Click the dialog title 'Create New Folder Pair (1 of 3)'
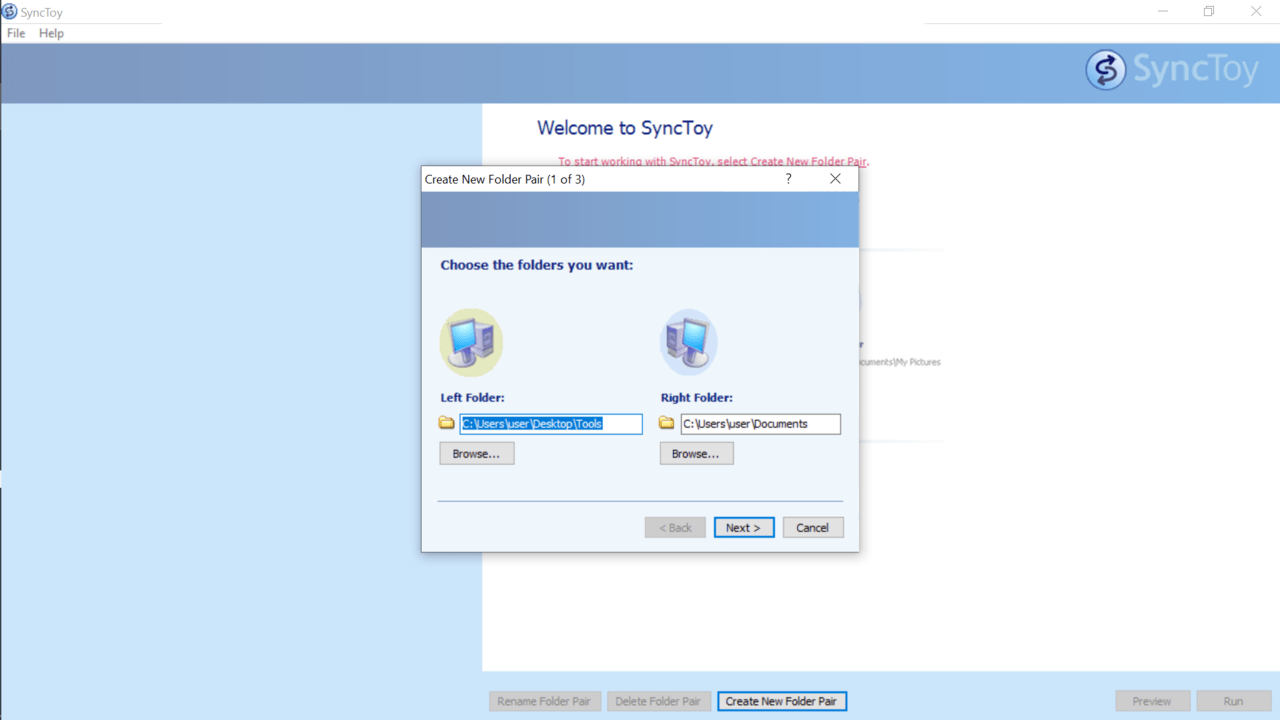Viewport: 1280px width, 720px height. 505,179
